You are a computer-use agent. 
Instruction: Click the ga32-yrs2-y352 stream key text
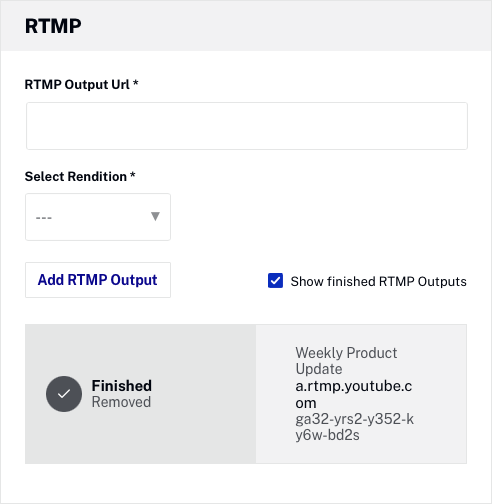click(x=354, y=427)
